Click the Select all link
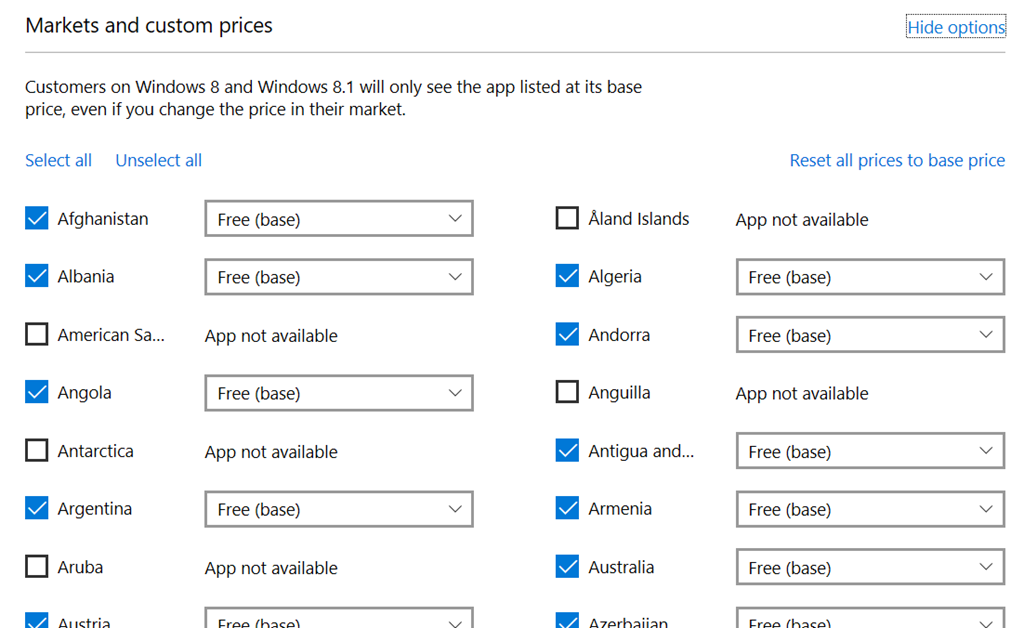Image resolution: width=1024 pixels, height=628 pixels. click(x=58, y=160)
